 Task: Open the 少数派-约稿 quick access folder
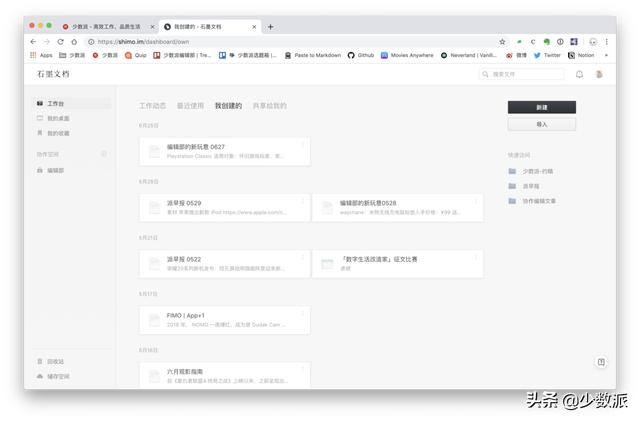point(531,171)
